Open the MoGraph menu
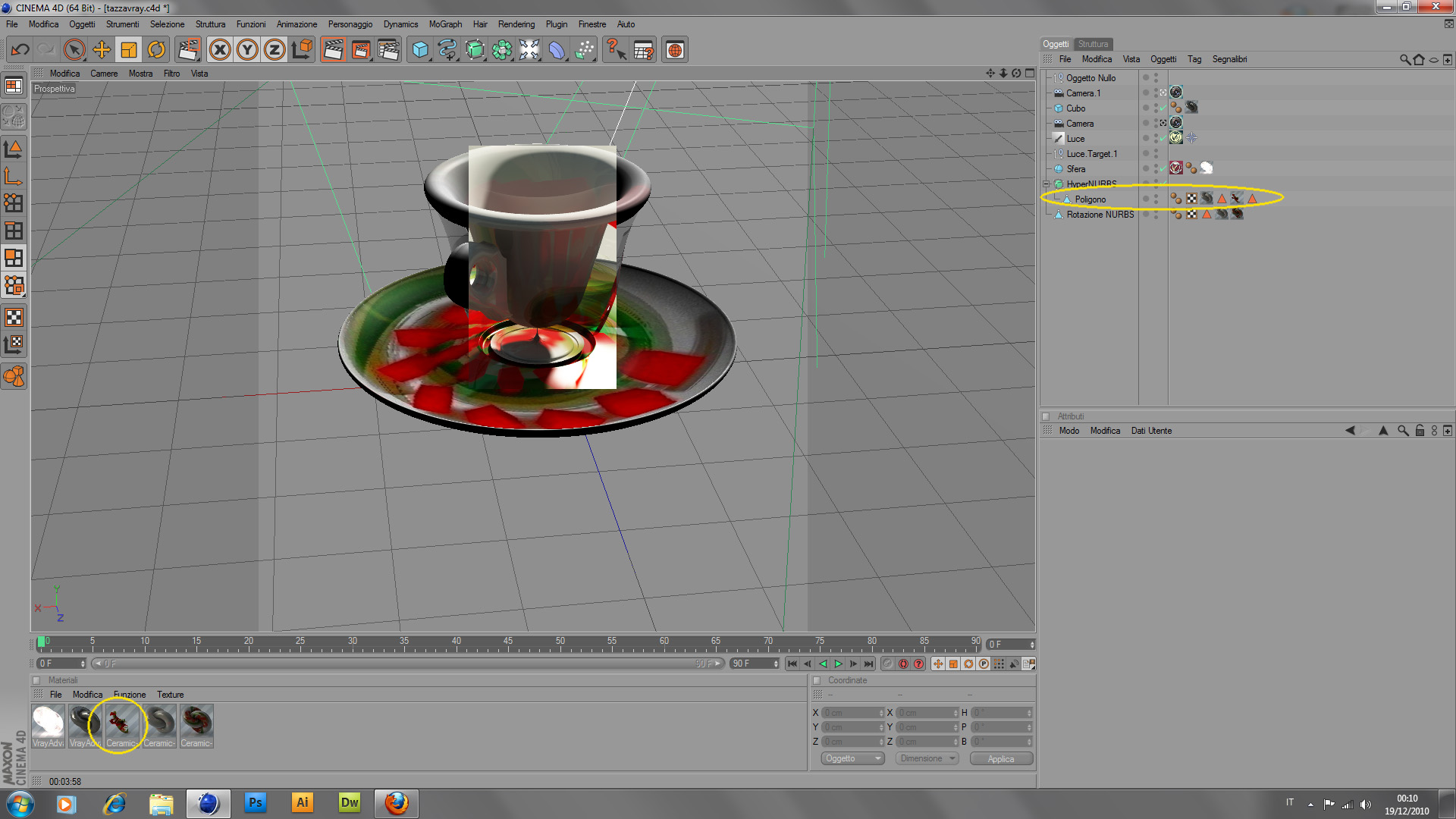 point(445,24)
